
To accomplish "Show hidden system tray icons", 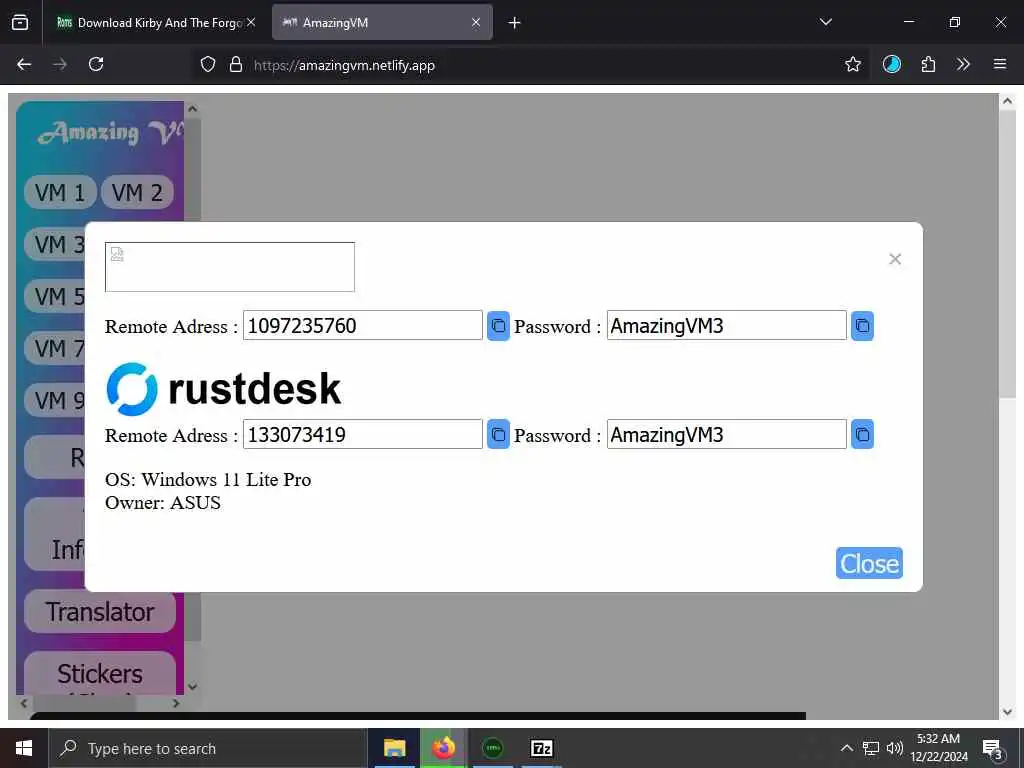I will [846, 748].
